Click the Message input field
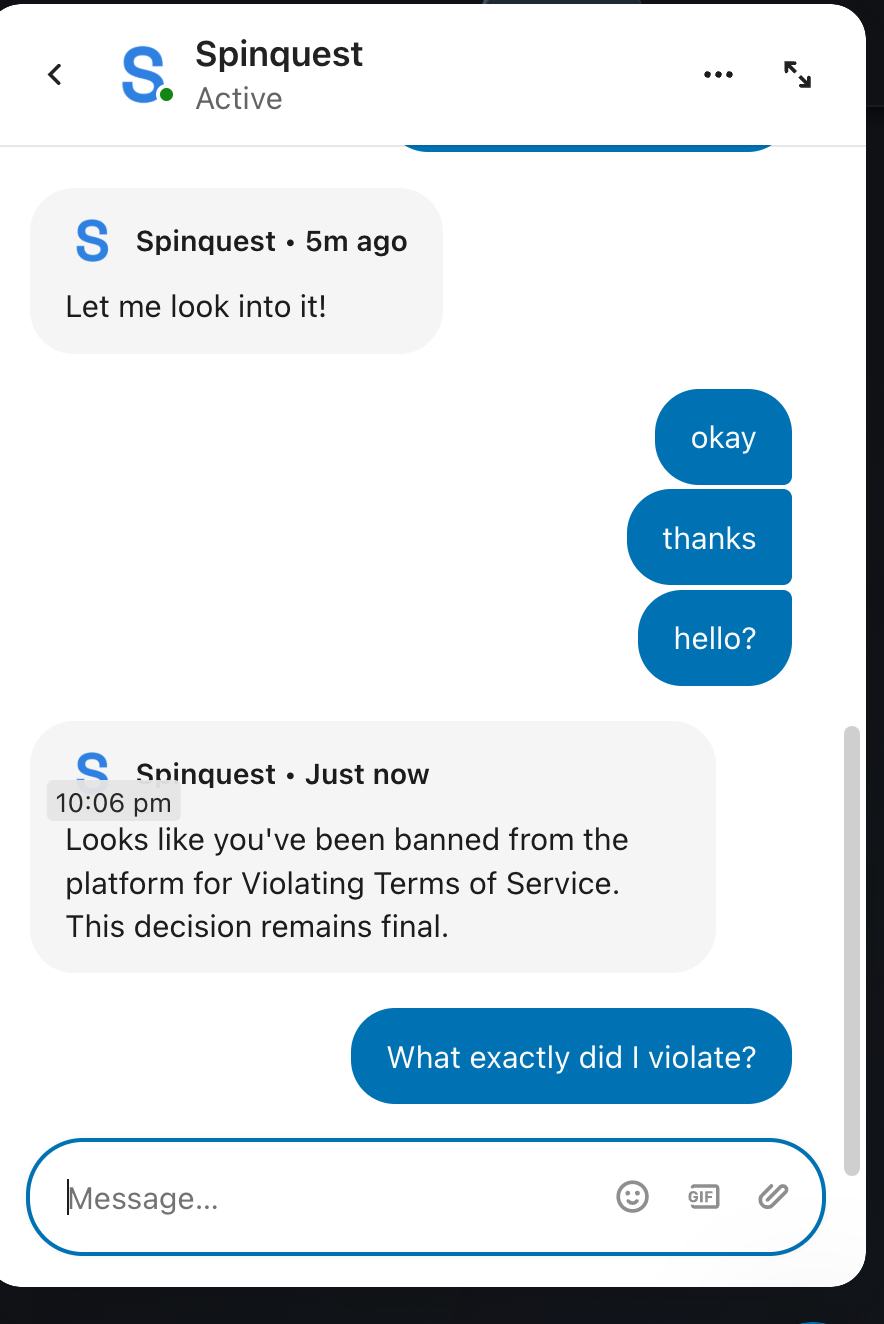 point(330,1197)
